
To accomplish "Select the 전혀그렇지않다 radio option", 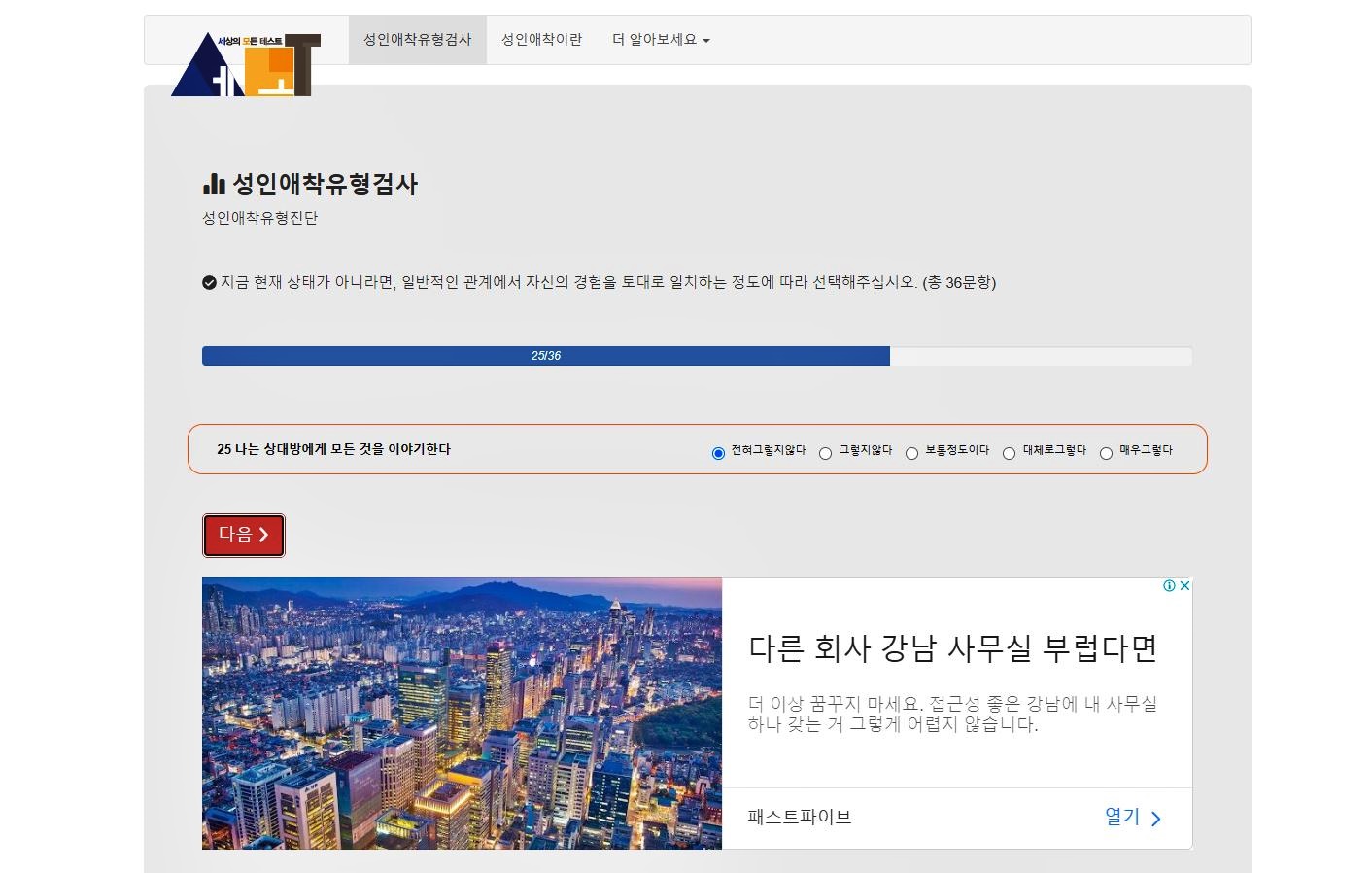I will pos(718,453).
